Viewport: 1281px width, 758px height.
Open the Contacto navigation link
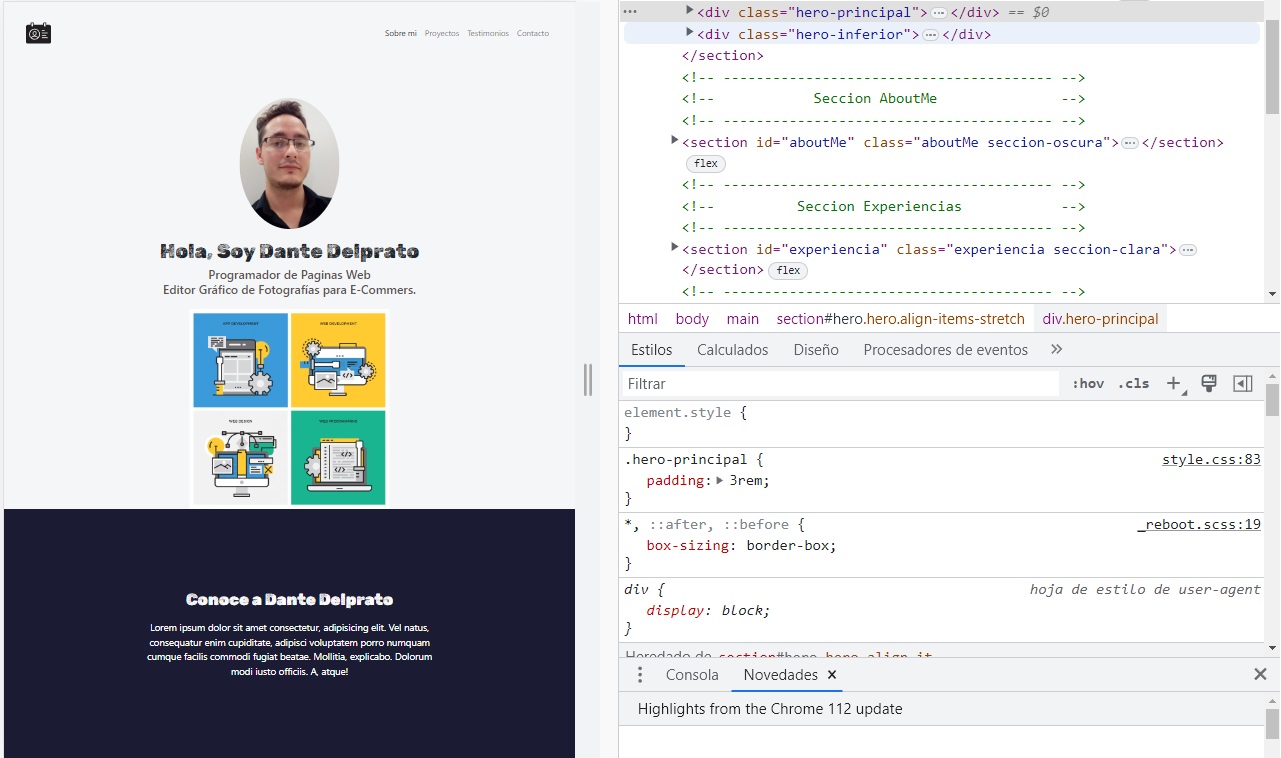click(x=533, y=34)
